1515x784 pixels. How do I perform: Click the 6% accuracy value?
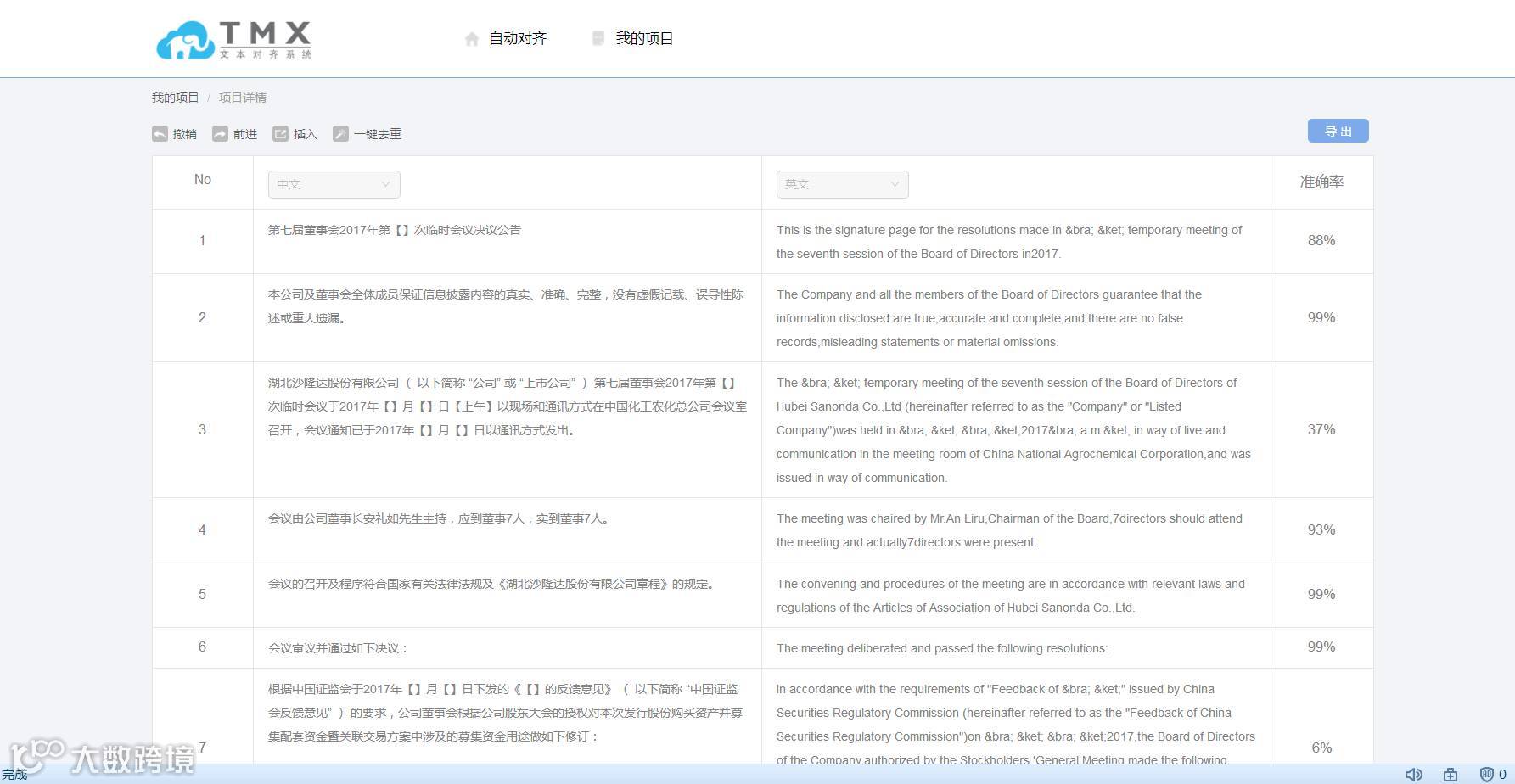click(1321, 748)
